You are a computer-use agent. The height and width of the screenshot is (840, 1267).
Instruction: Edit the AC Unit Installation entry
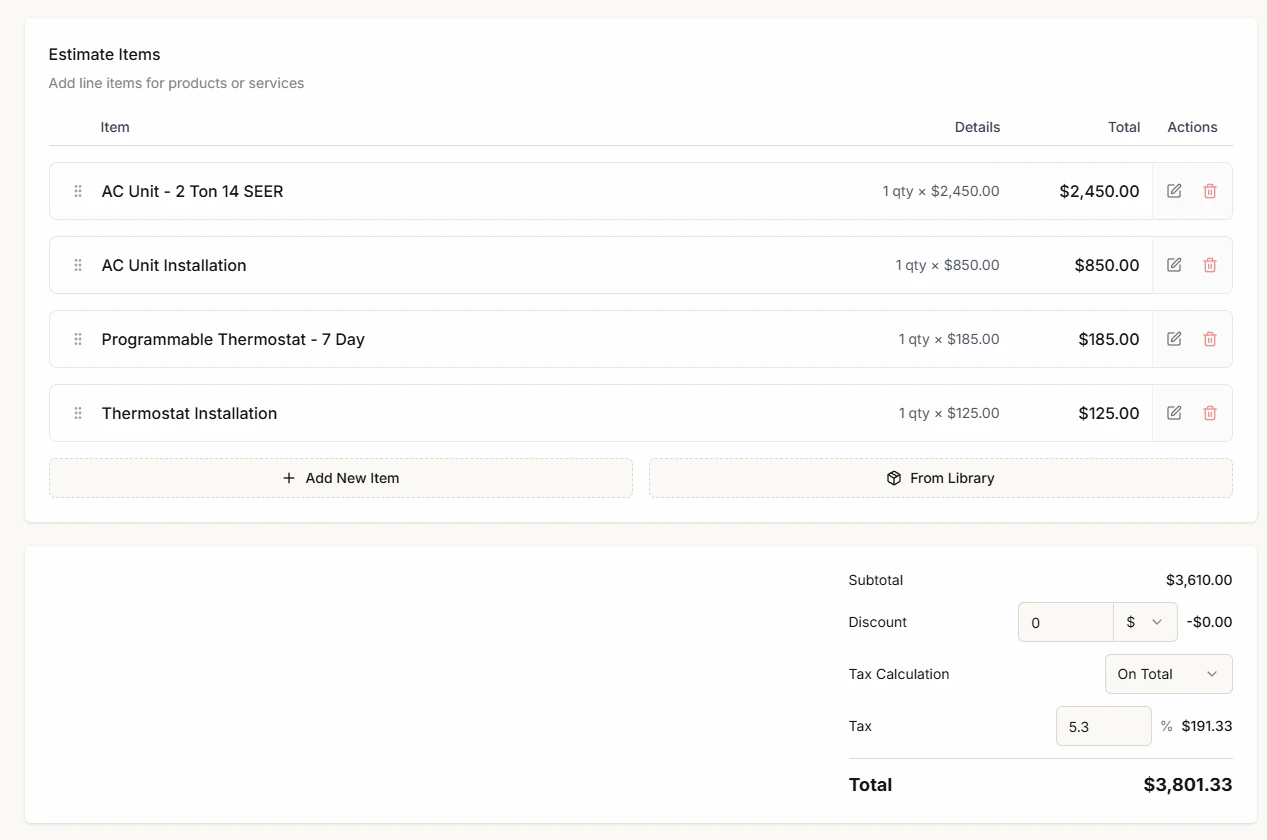(x=1174, y=265)
